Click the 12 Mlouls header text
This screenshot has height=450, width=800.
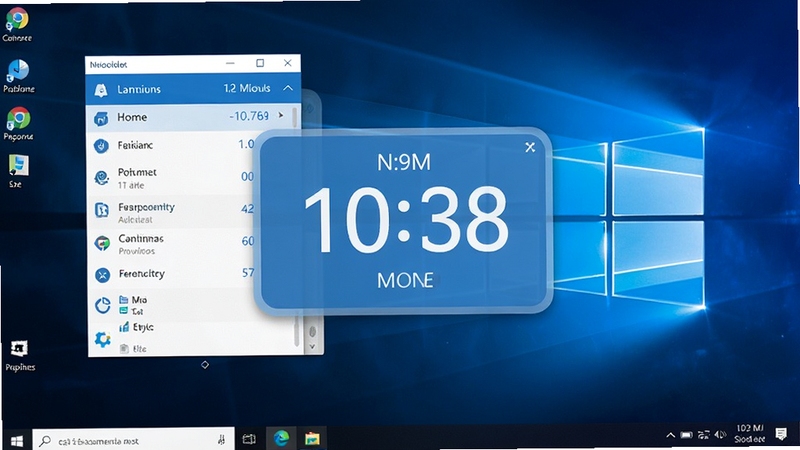[246, 88]
